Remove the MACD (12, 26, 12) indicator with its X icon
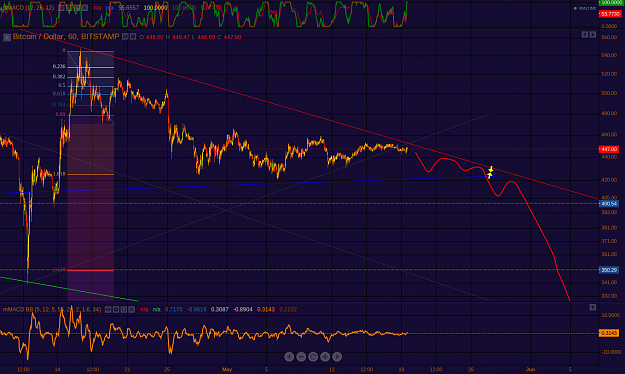This screenshot has width=625, height=374. (x=85, y=8)
